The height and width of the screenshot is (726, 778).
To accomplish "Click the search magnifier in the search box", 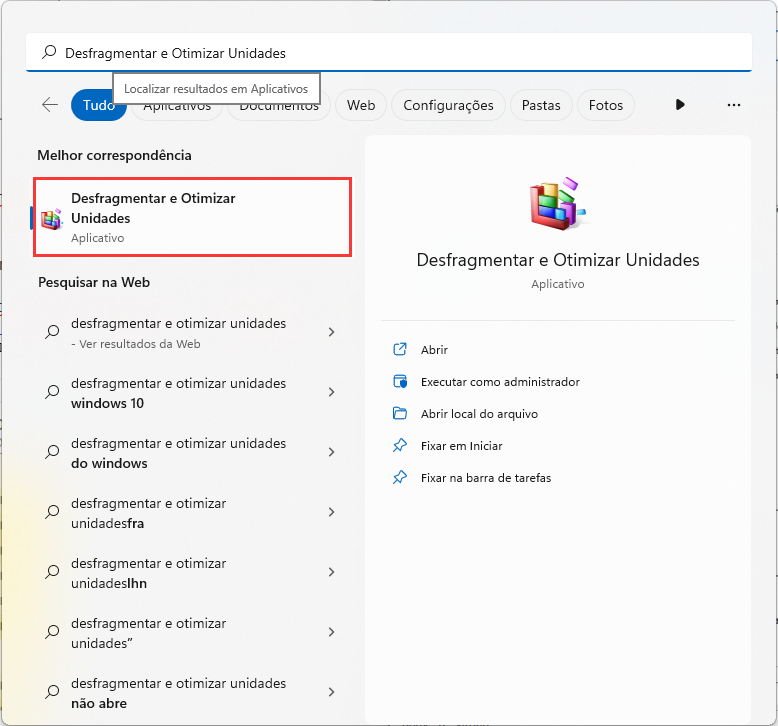I will pyautogui.click(x=49, y=52).
